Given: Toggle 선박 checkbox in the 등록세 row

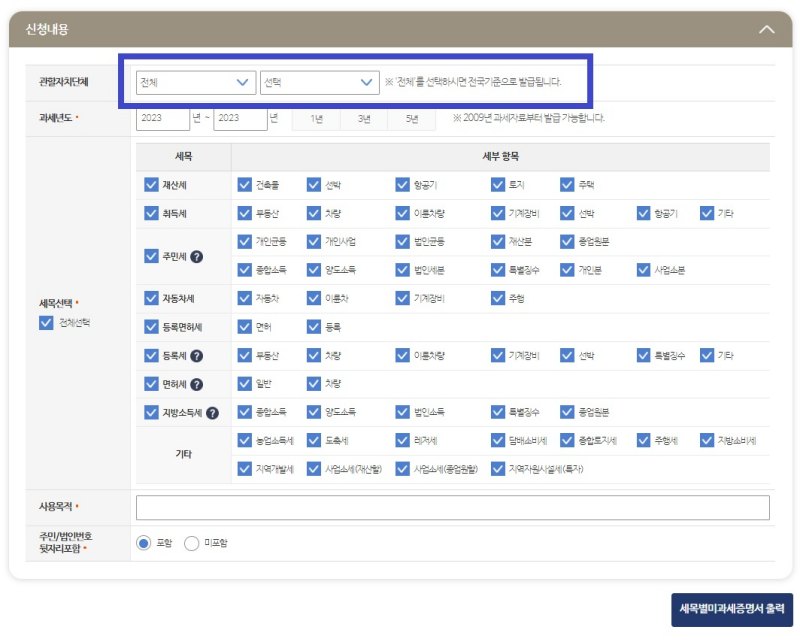Looking at the screenshot, I should click(x=567, y=355).
